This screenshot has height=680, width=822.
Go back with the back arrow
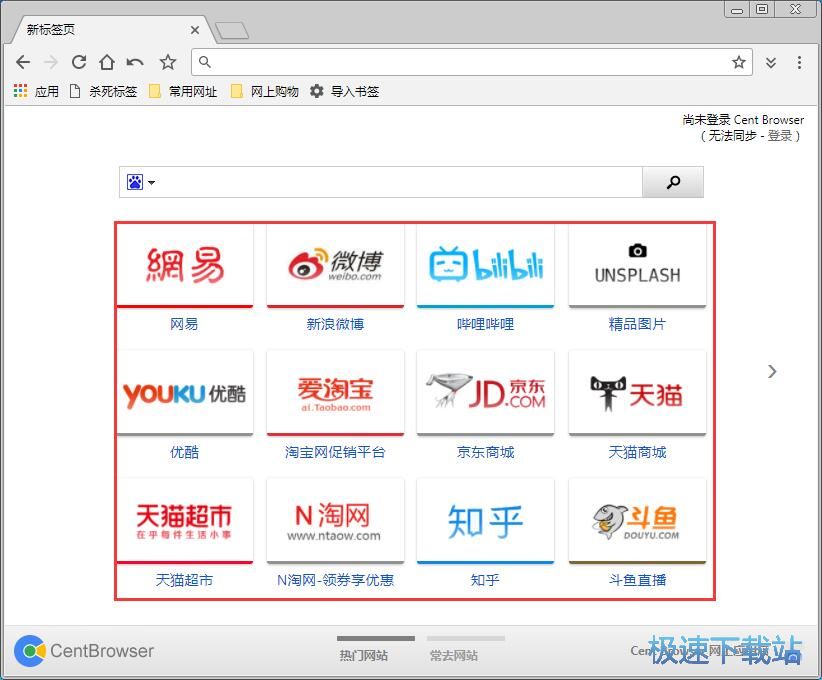(23, 62)
